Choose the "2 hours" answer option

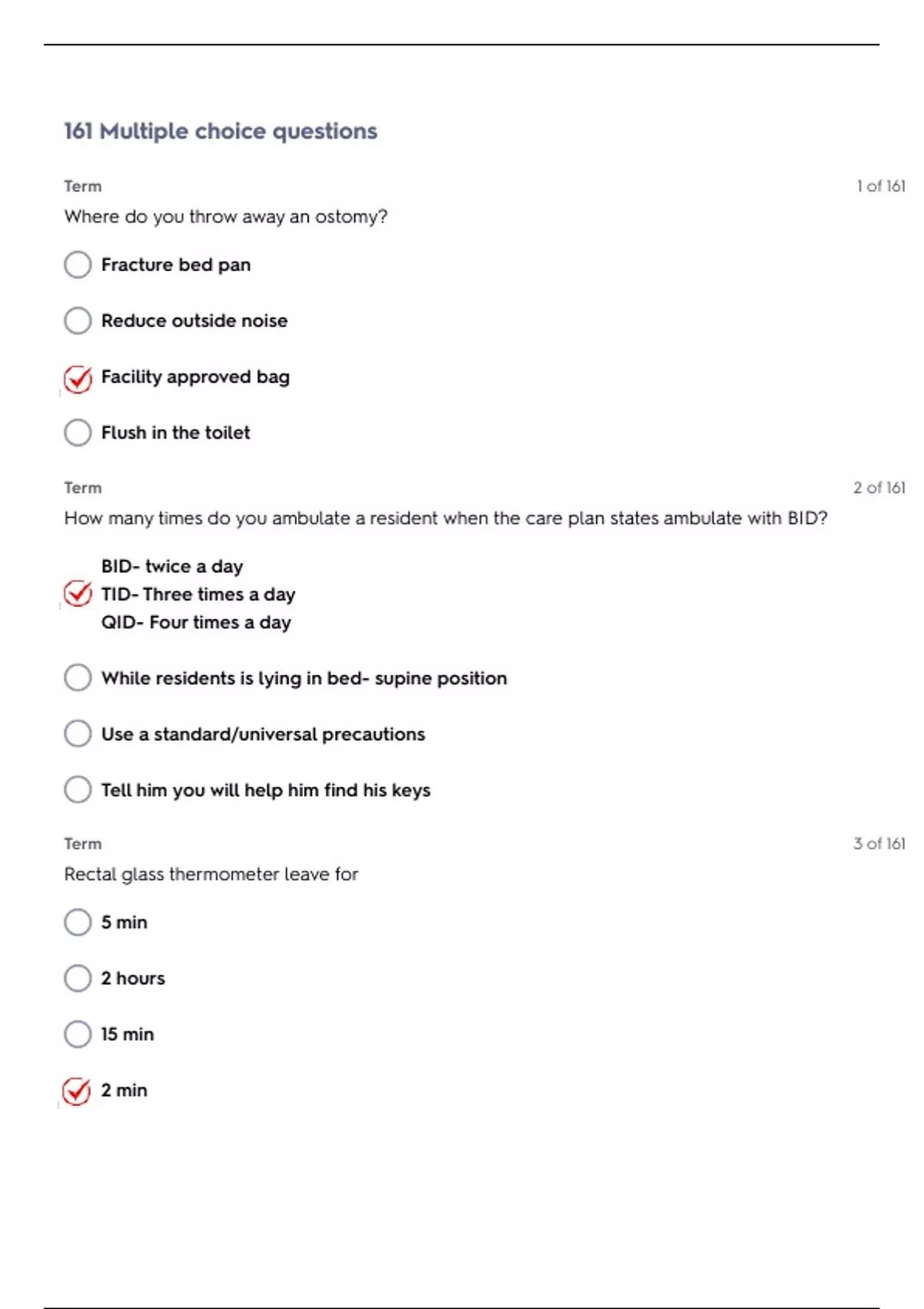[78, 978]
